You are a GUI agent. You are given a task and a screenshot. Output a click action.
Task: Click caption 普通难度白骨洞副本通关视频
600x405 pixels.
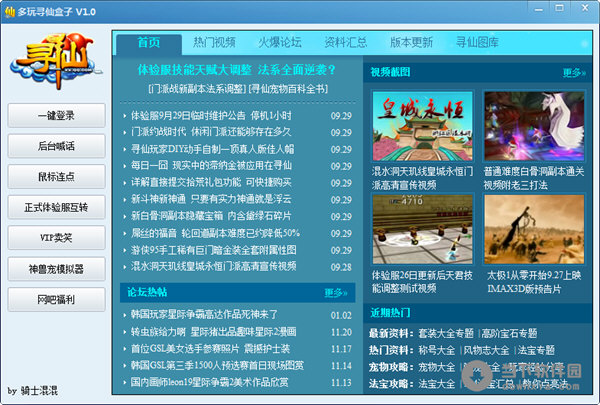[x=534, y=178]
